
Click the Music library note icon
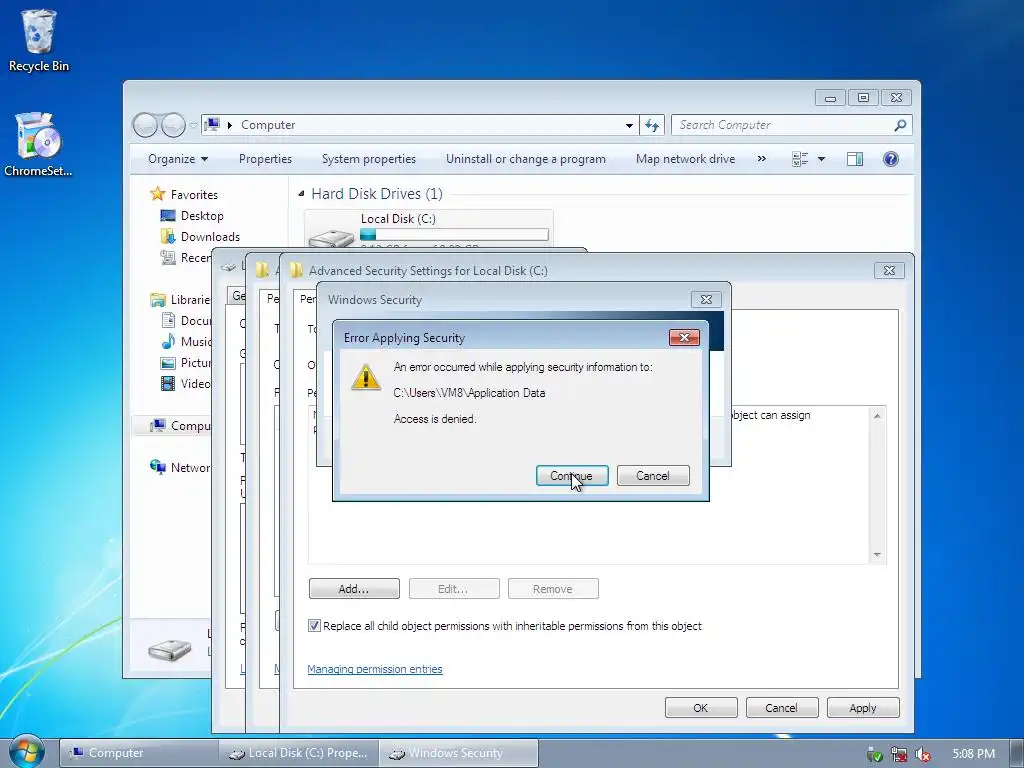click(x=168, y=342)
